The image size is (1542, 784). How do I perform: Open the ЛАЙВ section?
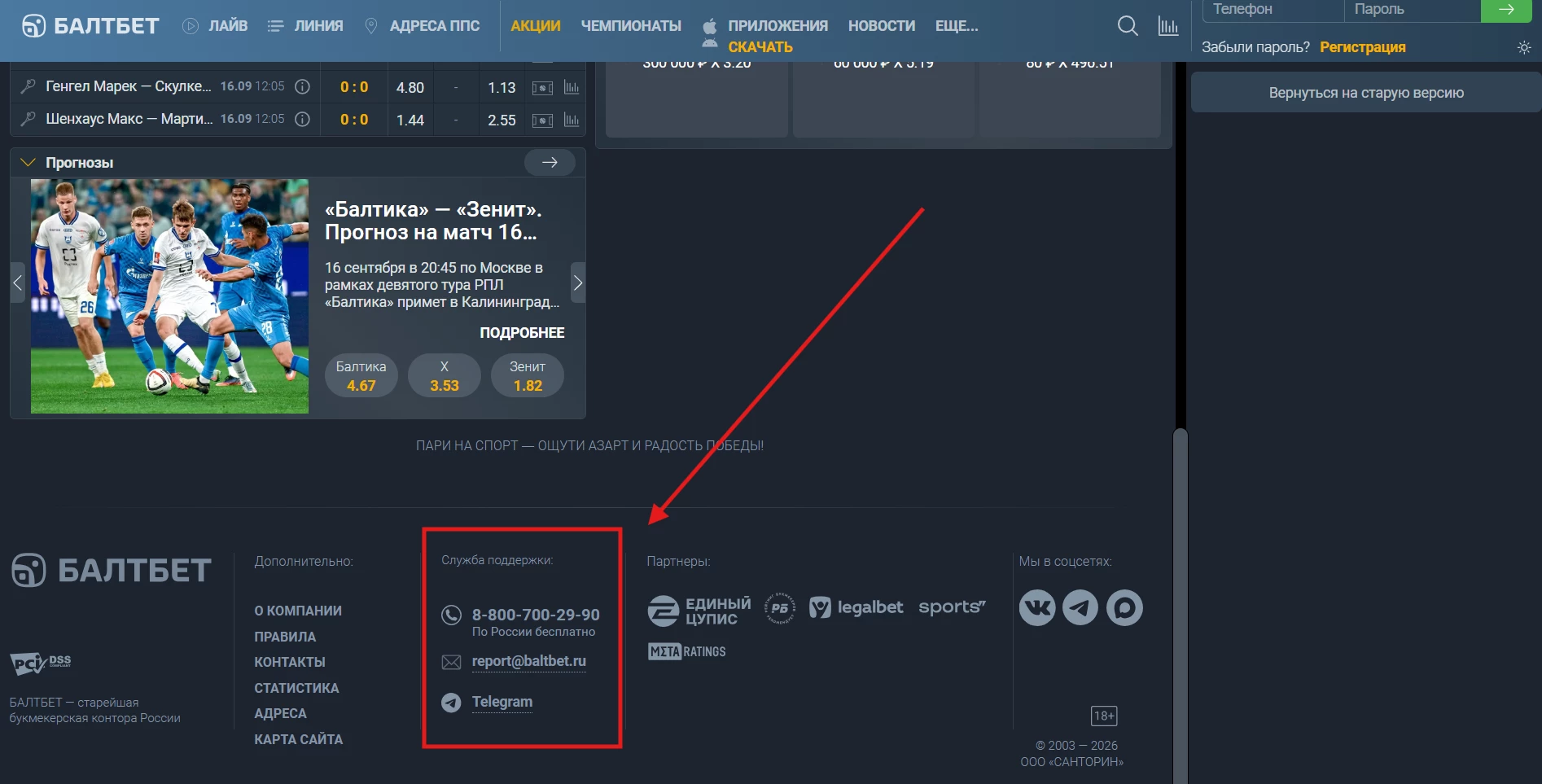tap(215, 26)
